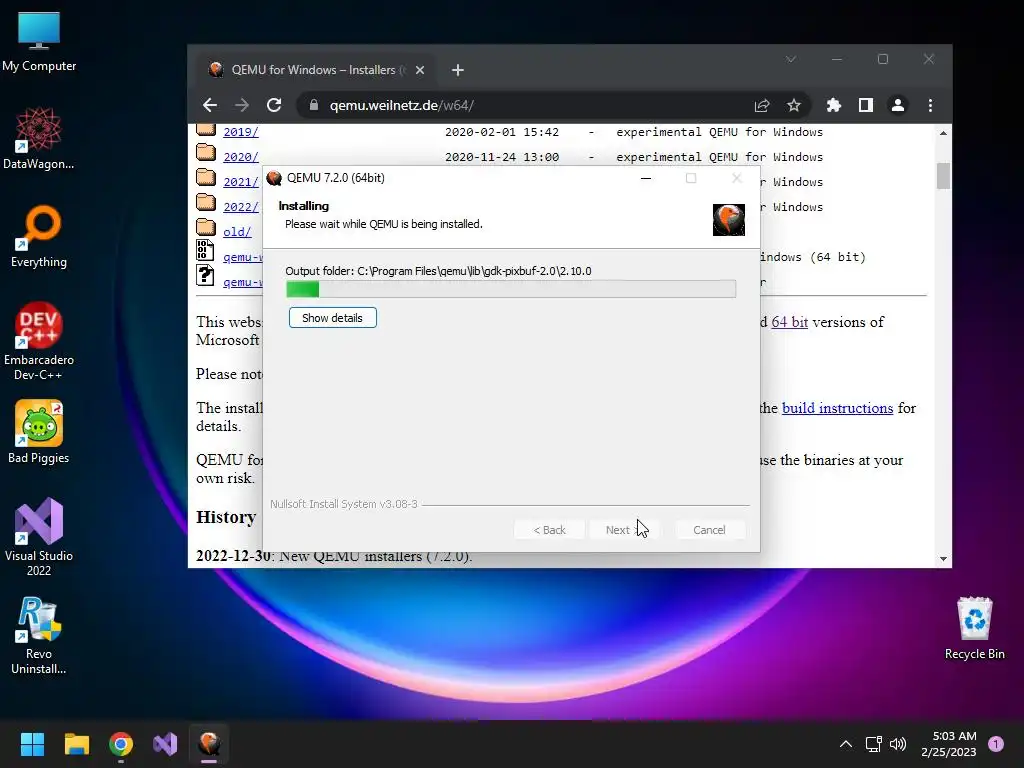Open the 2021/ folder link
This screenshot has width=1024, height=768.
[x=241, y=182]
